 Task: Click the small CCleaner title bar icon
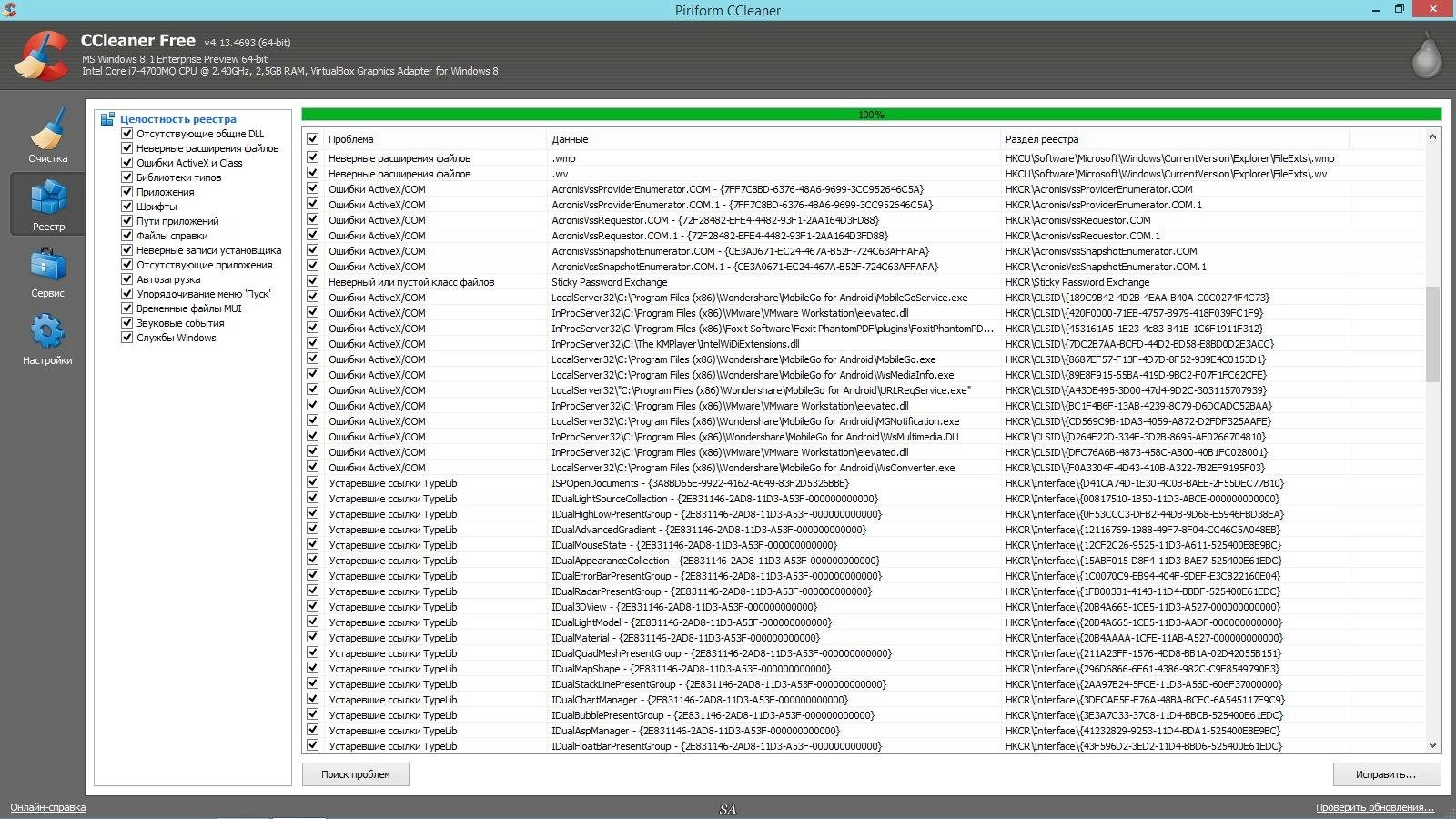coord(8,10)
